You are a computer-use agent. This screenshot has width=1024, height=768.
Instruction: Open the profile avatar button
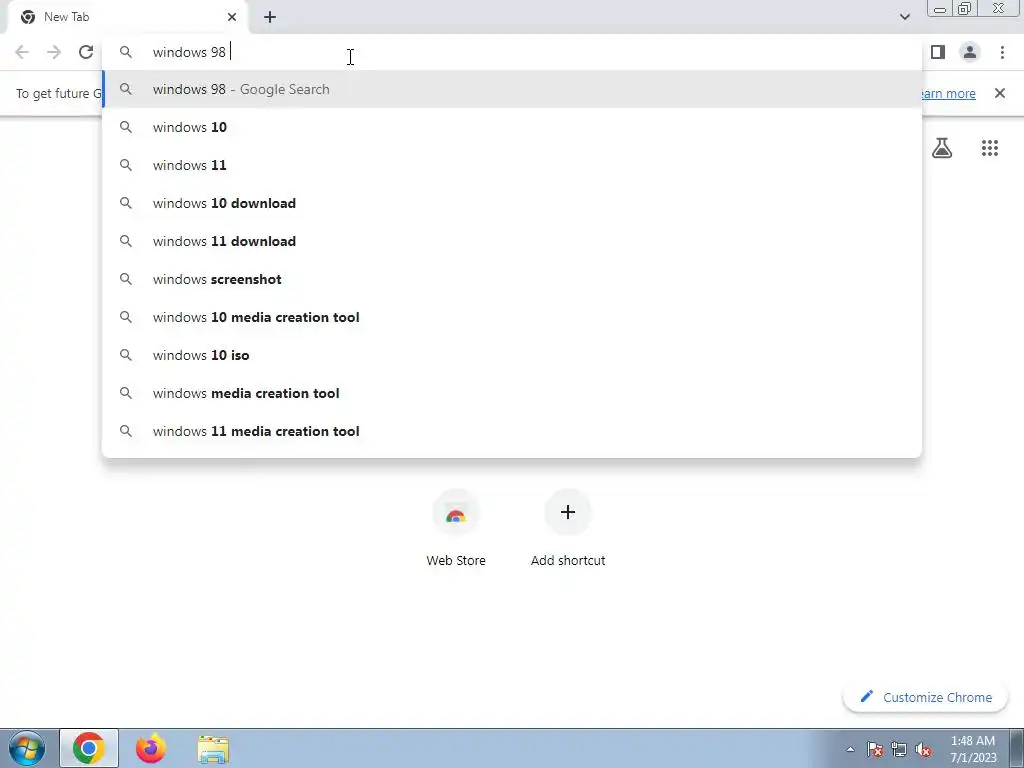point(970,52)
